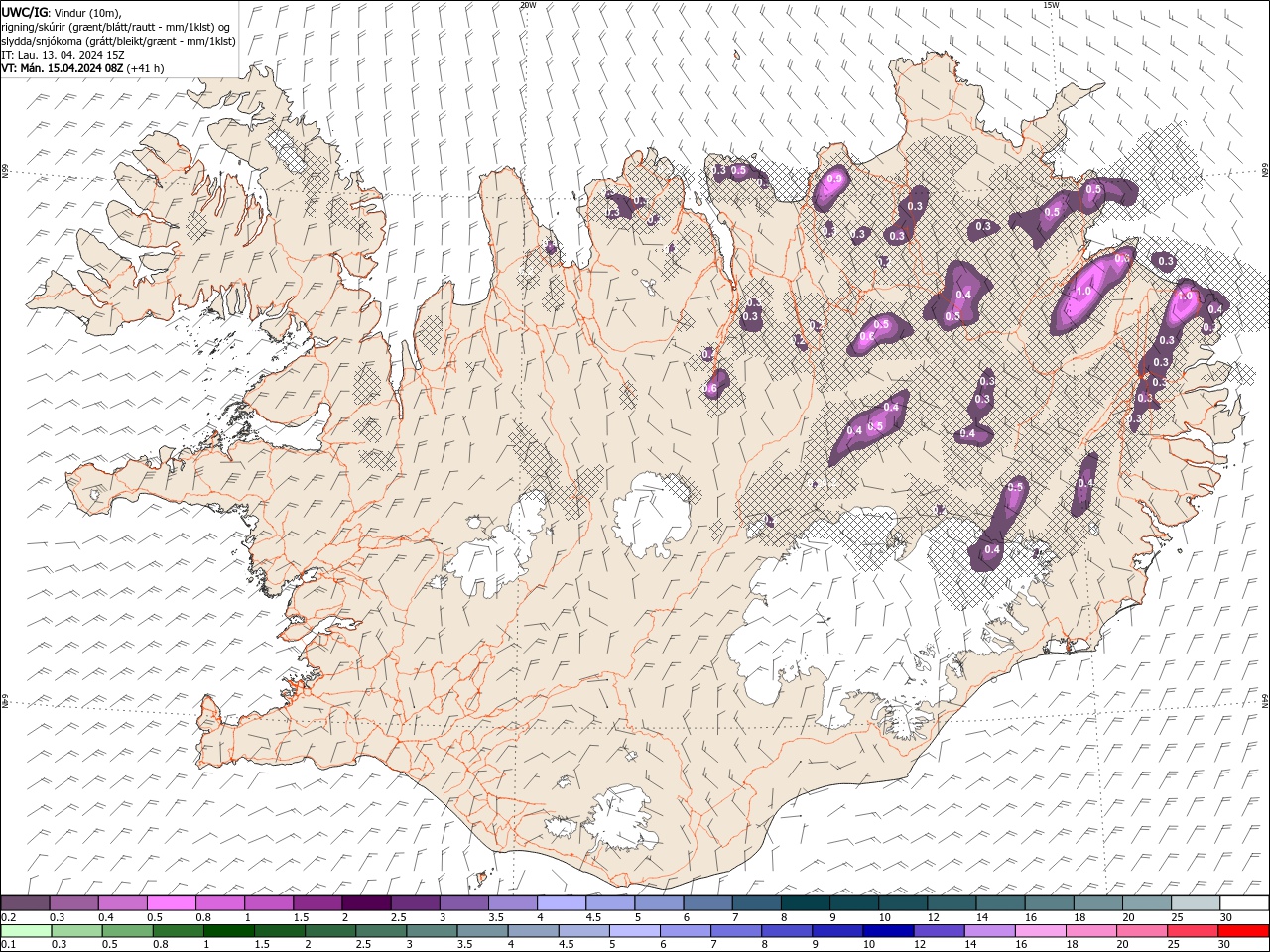Click the '0.9' snowfall label on the northern coast blob
This screenshot has width=1270, height=952.
click(834, 178)
